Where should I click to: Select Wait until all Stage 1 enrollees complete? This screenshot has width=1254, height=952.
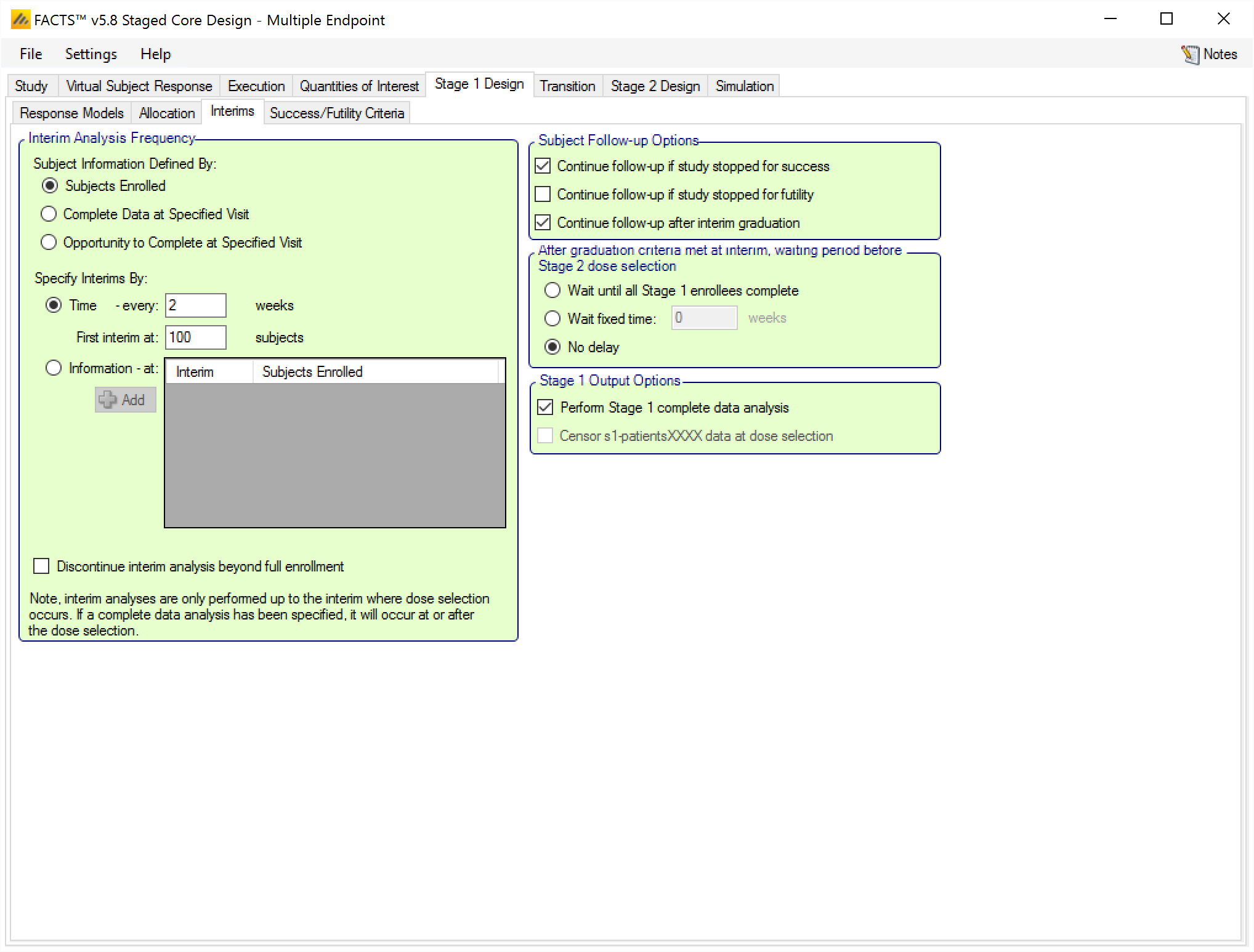coord(552,291)
